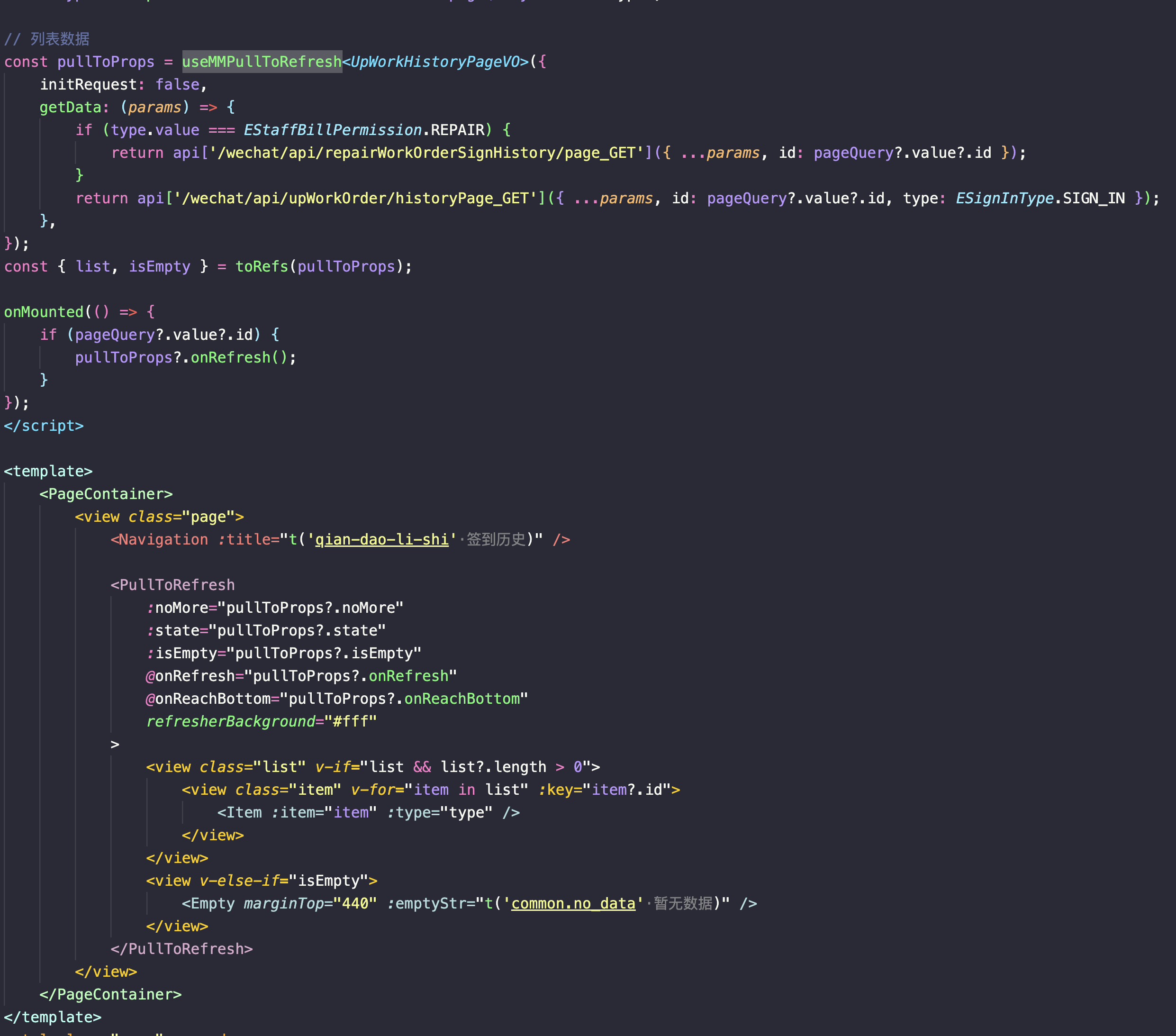Click the 'false' value after initRequest
Image resolution: width=1176 pixels, height=1036 pixels.
tap(177, 85)
